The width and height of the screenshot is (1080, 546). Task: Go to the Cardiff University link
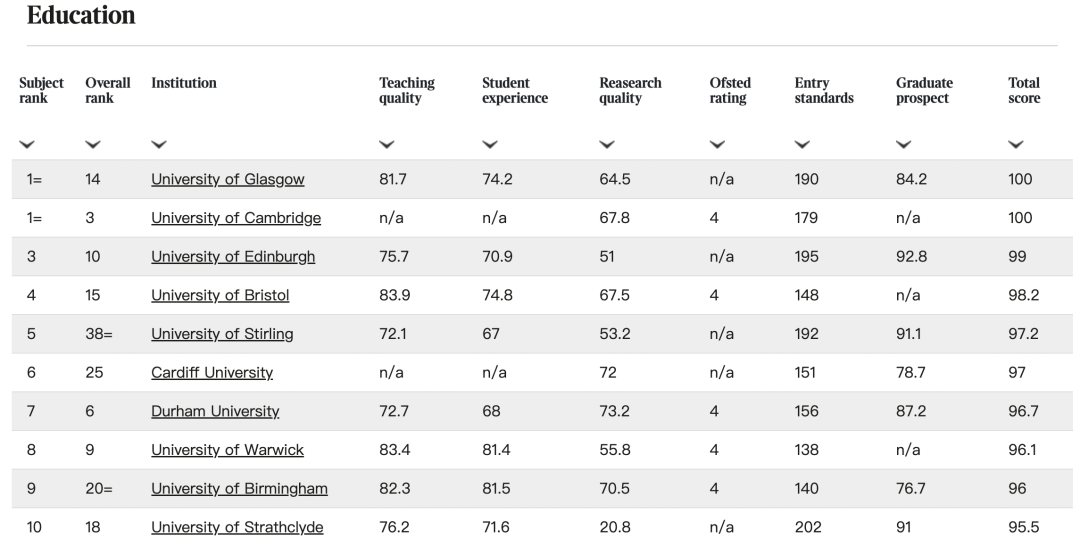click(x=212, y=373)
